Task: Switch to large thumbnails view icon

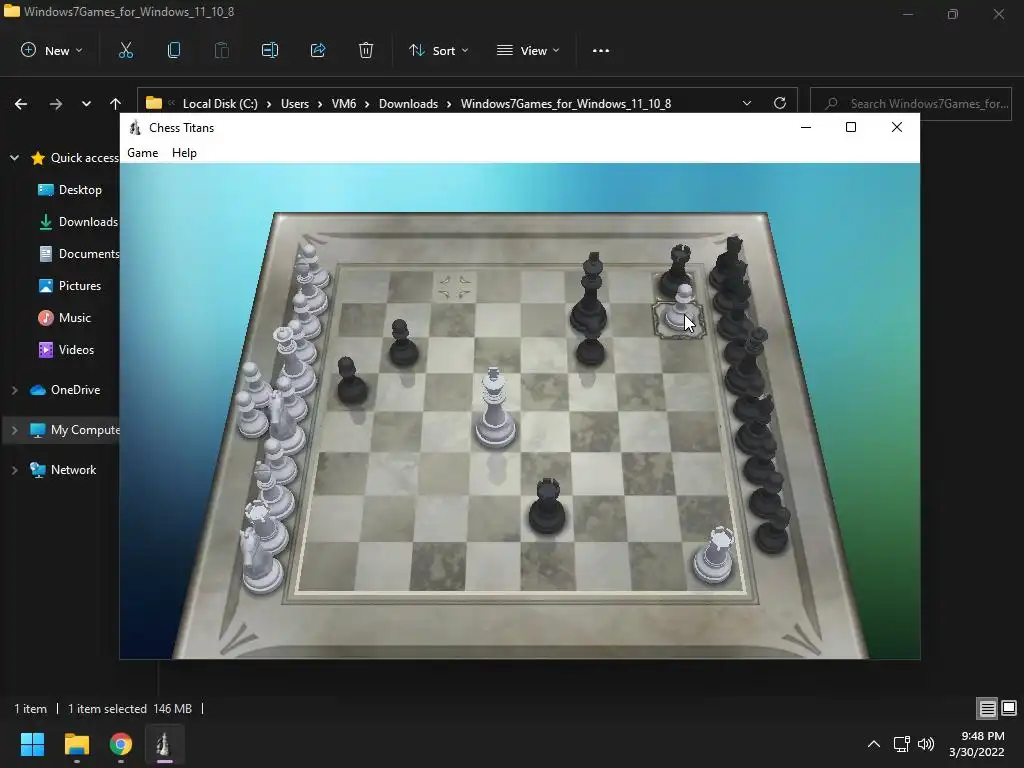Action: pos(1009,709)
